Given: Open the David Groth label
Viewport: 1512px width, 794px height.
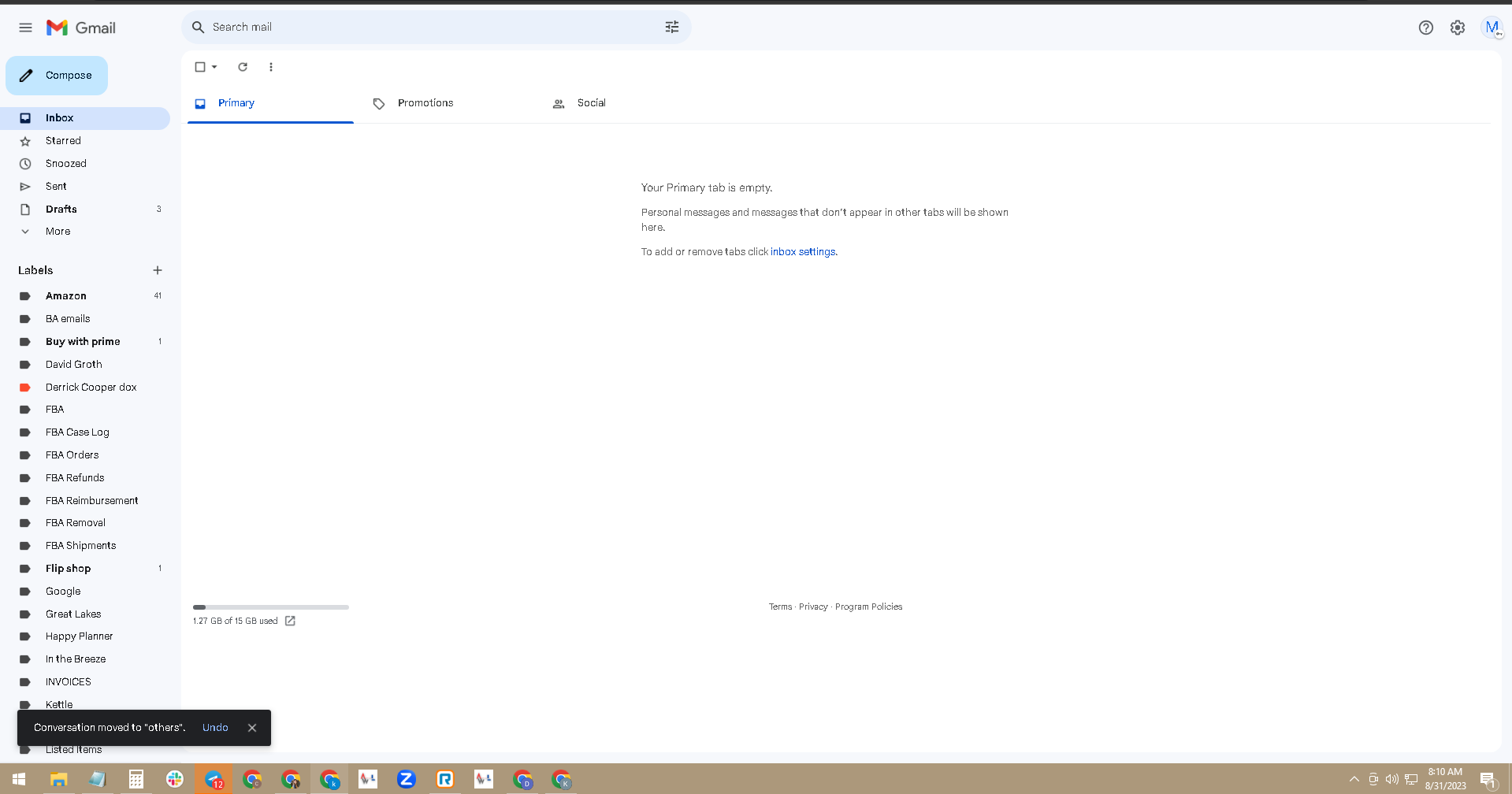Looking at the screenshot, I should 85,365.
